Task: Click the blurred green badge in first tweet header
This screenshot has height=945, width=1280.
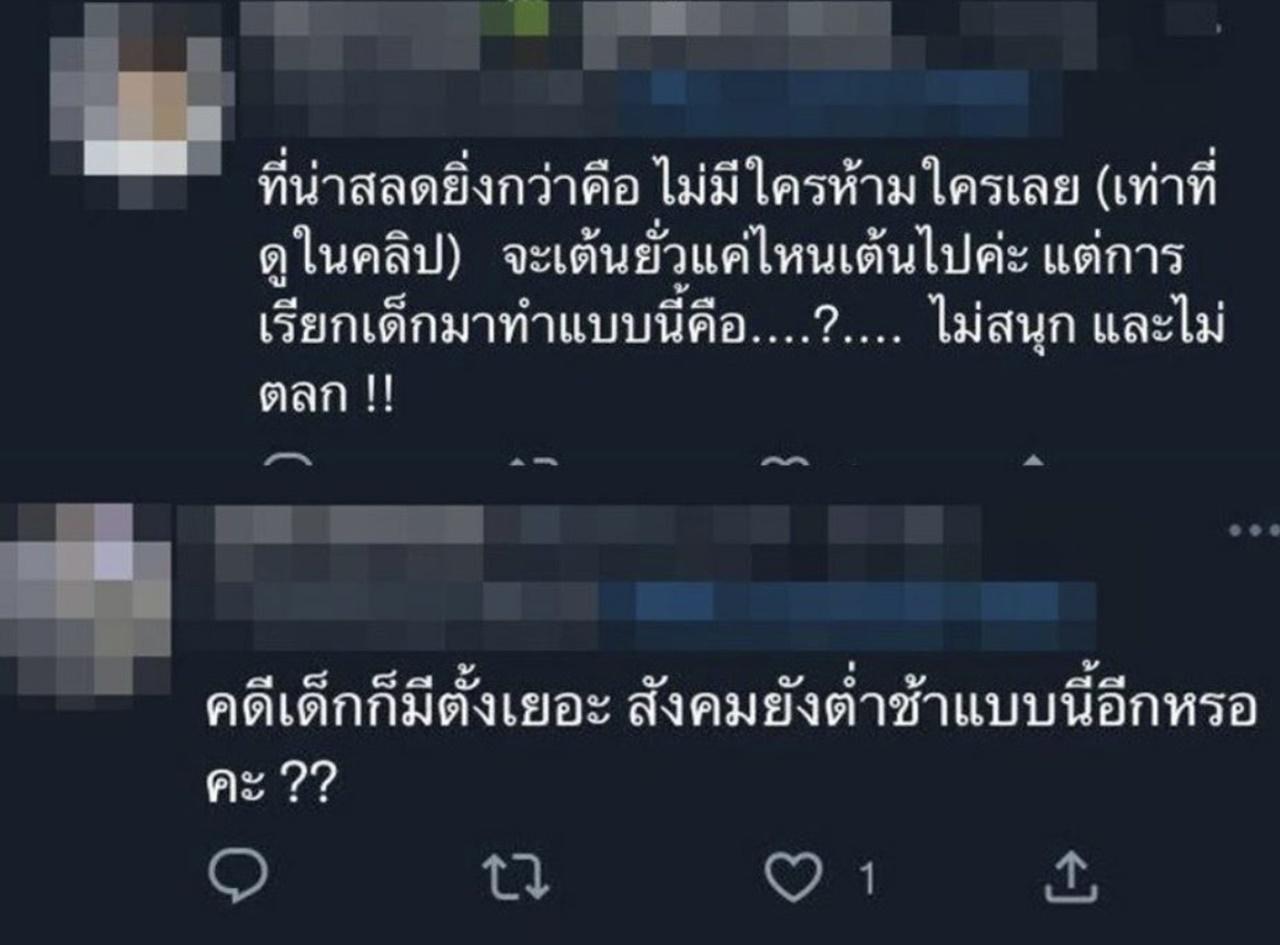Action: pyautogui.click(x=515, y=18)
